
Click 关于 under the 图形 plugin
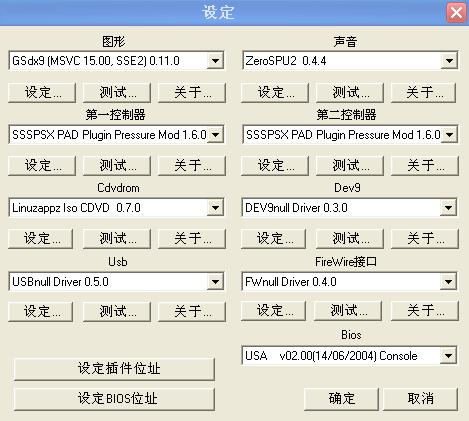(x=192, y=92)
